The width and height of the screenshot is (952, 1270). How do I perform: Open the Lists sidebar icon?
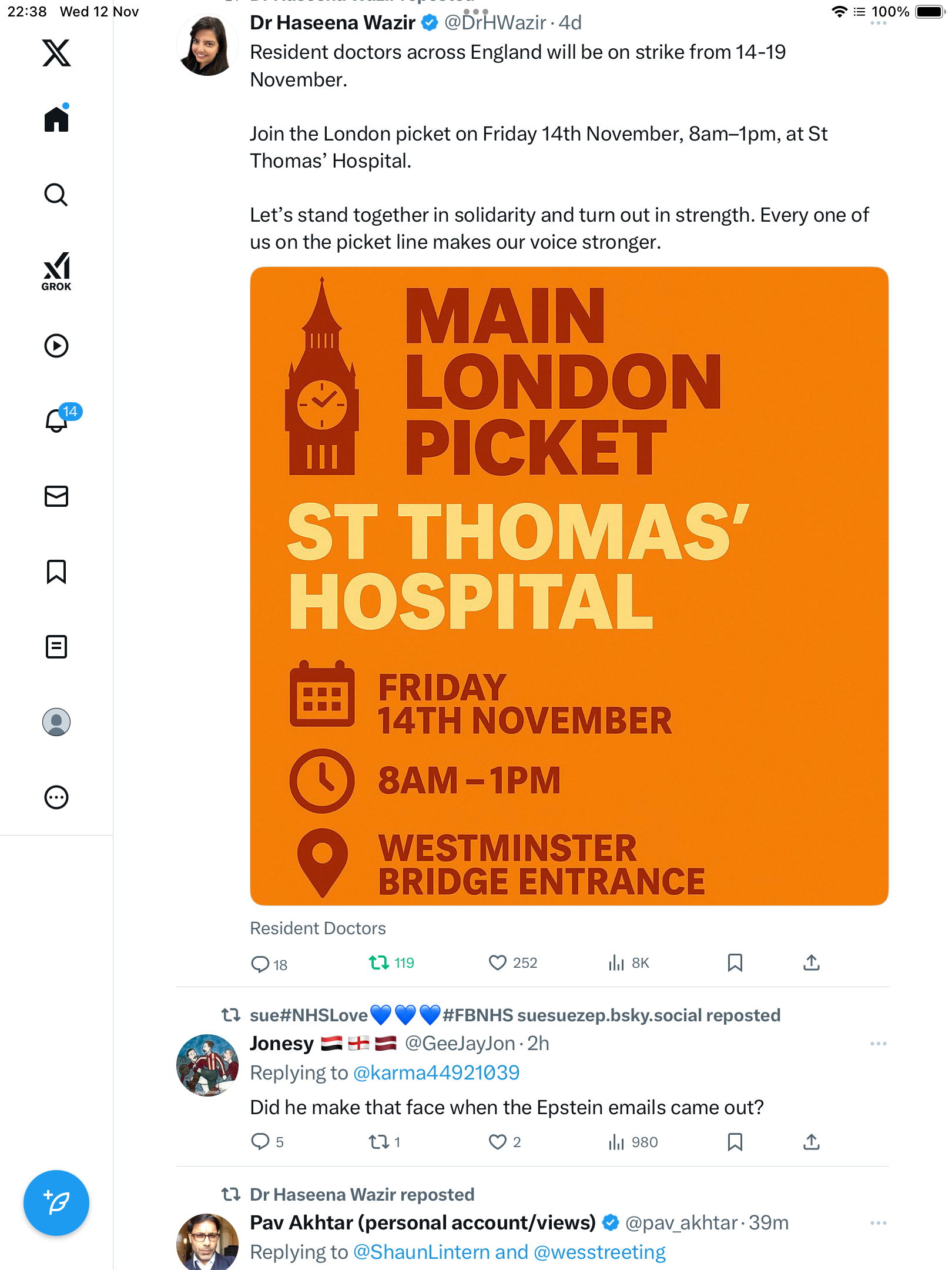[x=56, y=647]
